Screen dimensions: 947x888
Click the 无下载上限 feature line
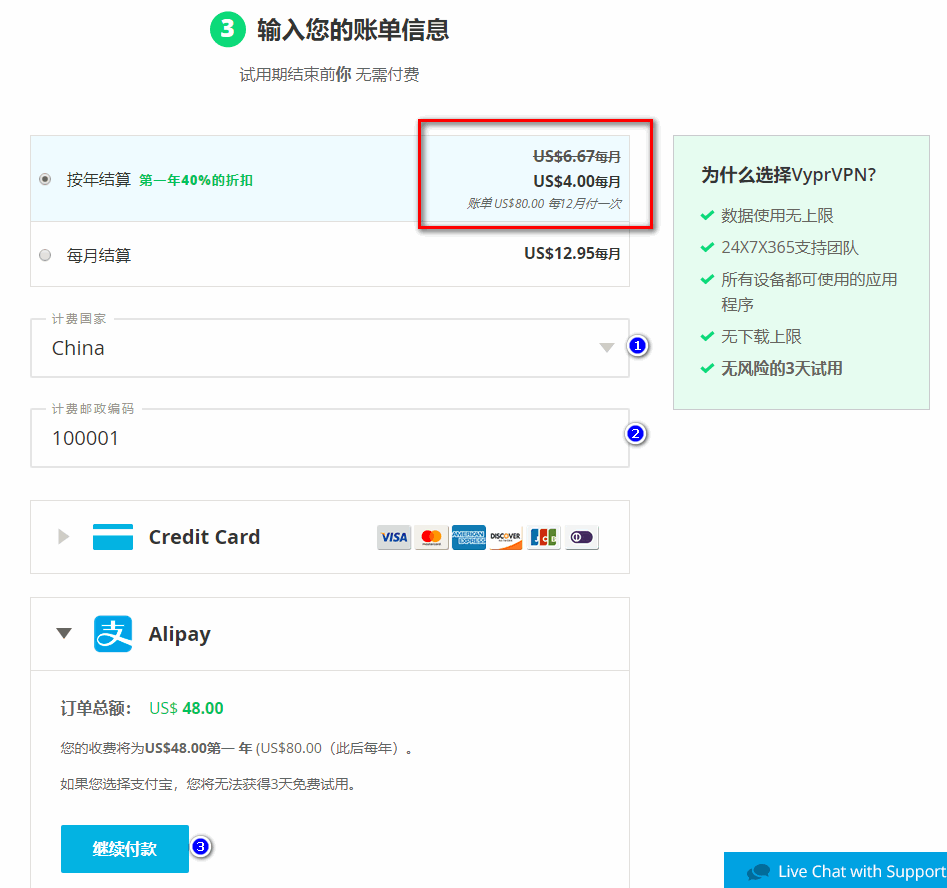(x=761, y=336)
